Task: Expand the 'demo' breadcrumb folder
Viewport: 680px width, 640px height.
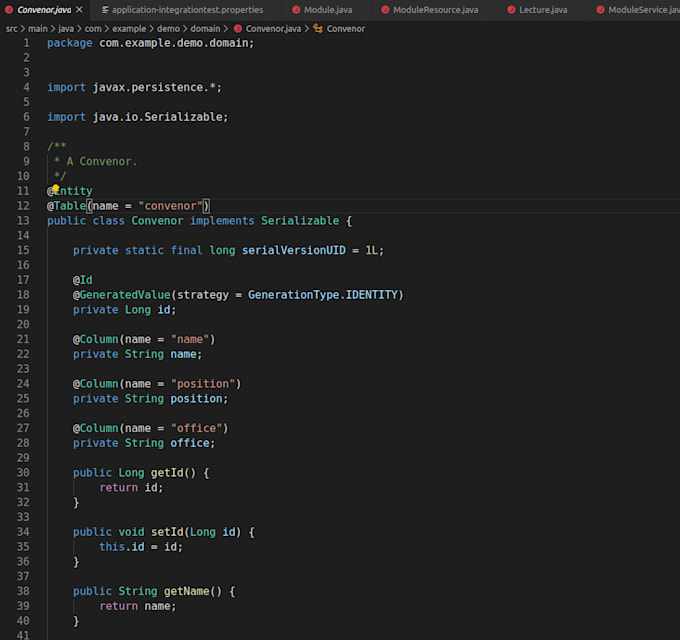Action: [x=168, y=29]
